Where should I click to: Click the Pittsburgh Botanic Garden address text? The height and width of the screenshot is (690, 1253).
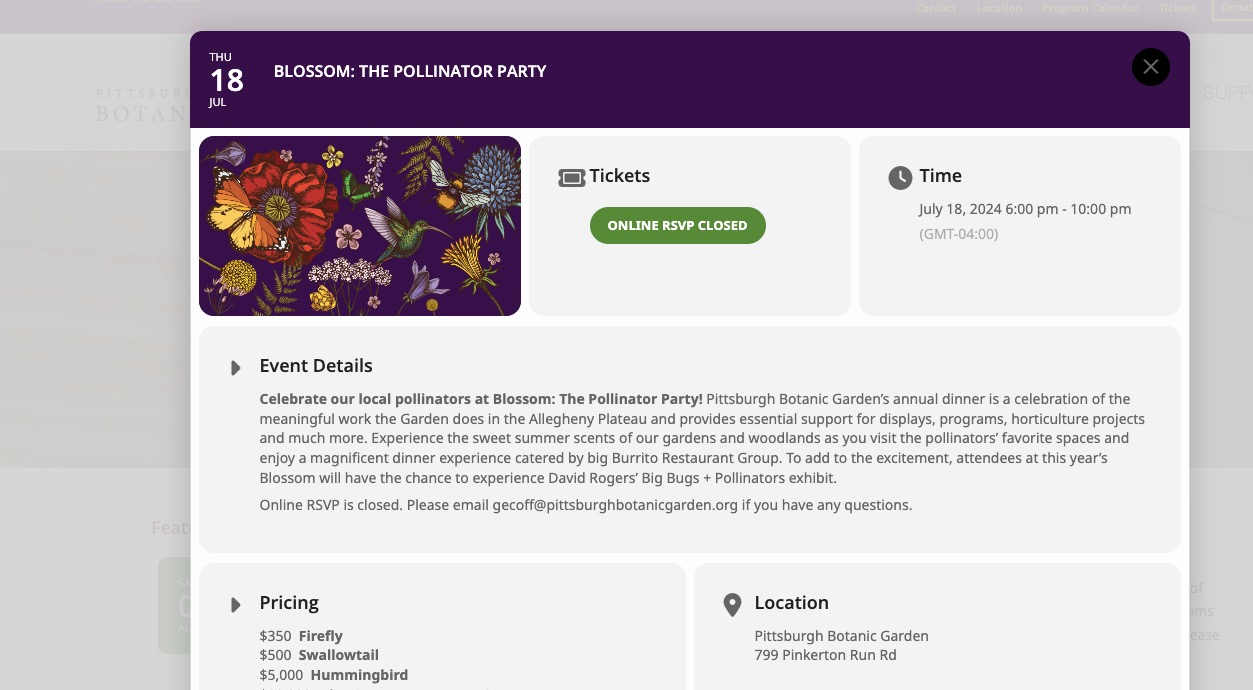click(x=842, y=645)
